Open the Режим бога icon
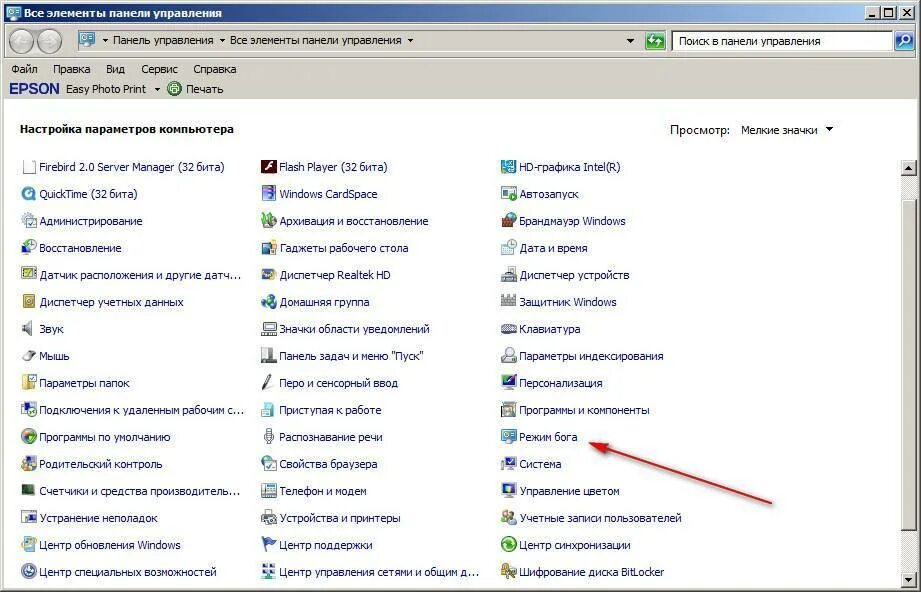Viewport: 921px width, 592px height. coord(508,437)
